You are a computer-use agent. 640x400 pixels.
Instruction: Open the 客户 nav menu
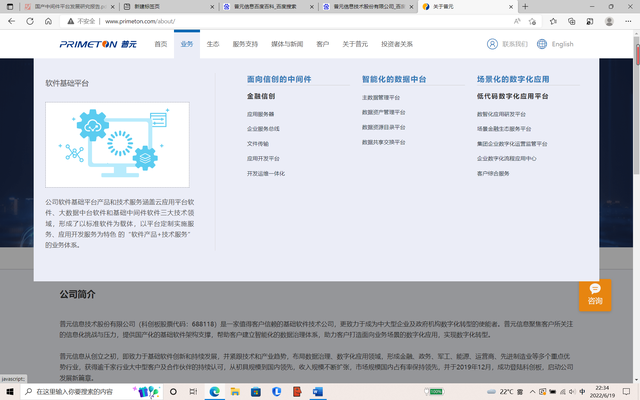coord(322,44)
